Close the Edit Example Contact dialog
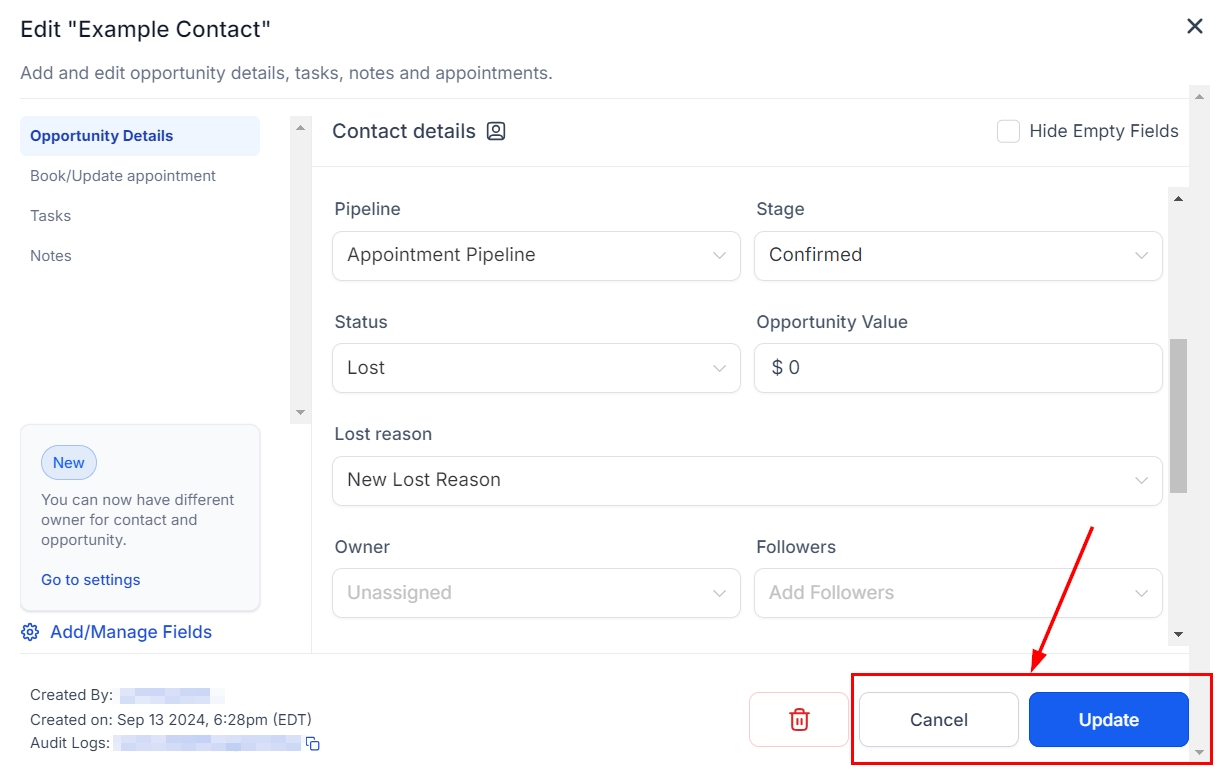Viewport: 1229px width, 783px height. click(1194, 27)
